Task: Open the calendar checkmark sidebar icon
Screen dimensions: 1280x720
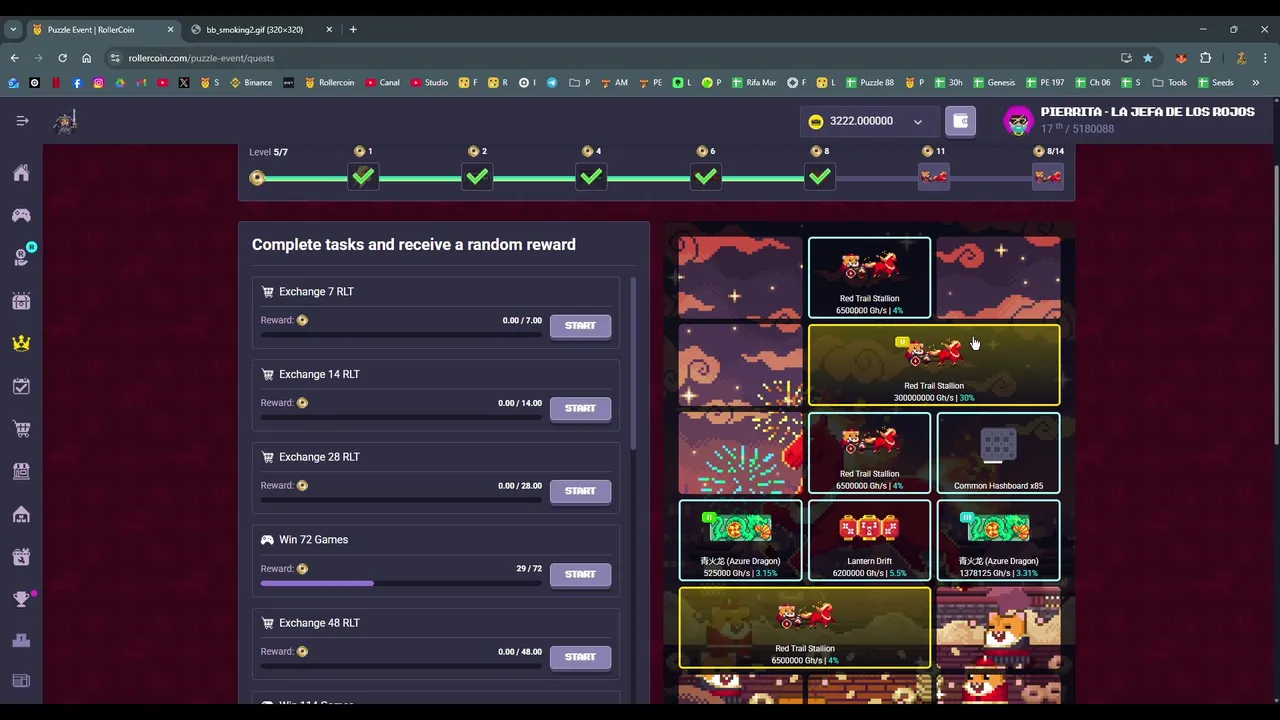Action: [x=21, y=386]
